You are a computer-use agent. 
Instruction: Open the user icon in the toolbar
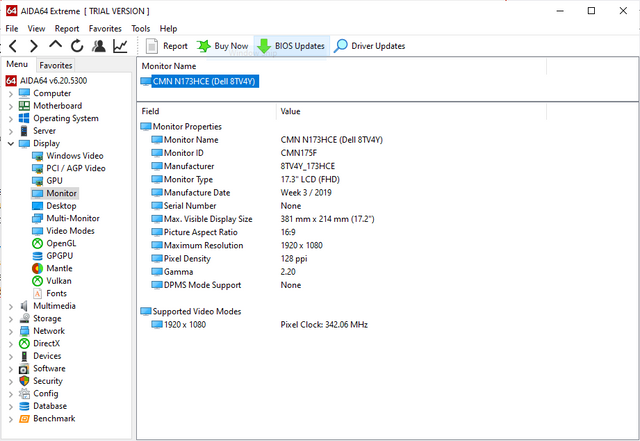(98, 46)
